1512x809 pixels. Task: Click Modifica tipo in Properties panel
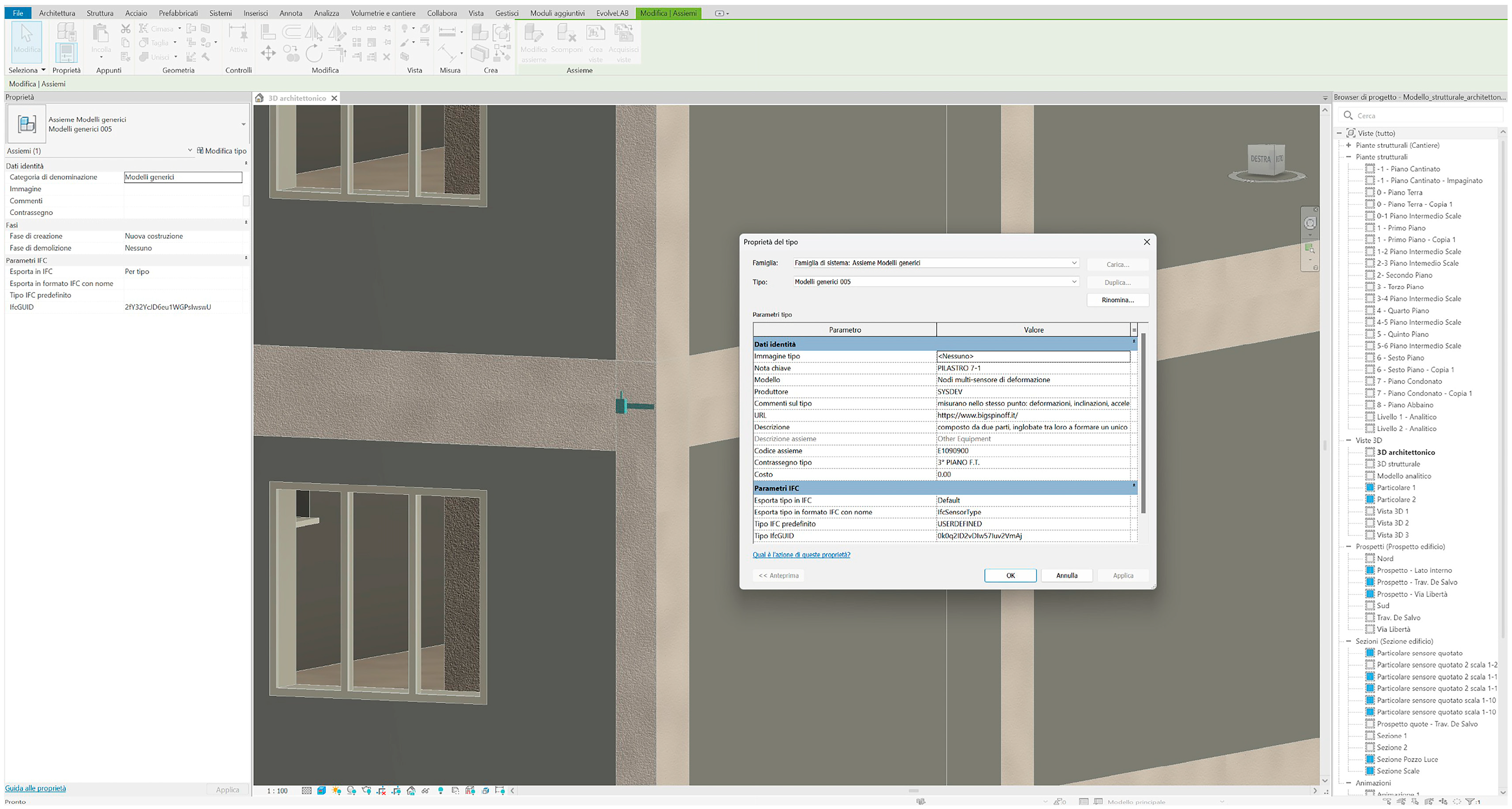click(221, 151)
